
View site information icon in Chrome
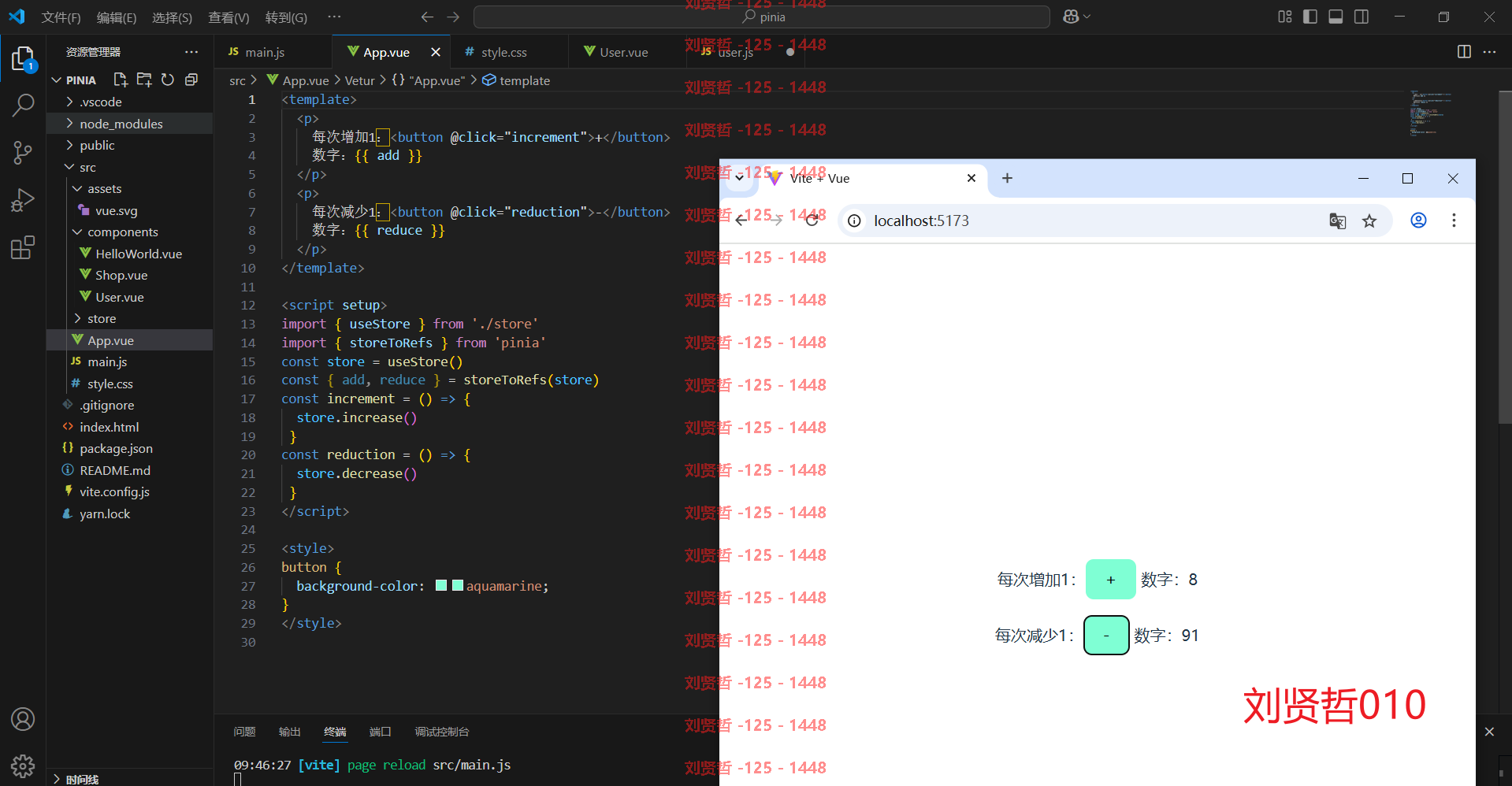(x=854, y=221)
